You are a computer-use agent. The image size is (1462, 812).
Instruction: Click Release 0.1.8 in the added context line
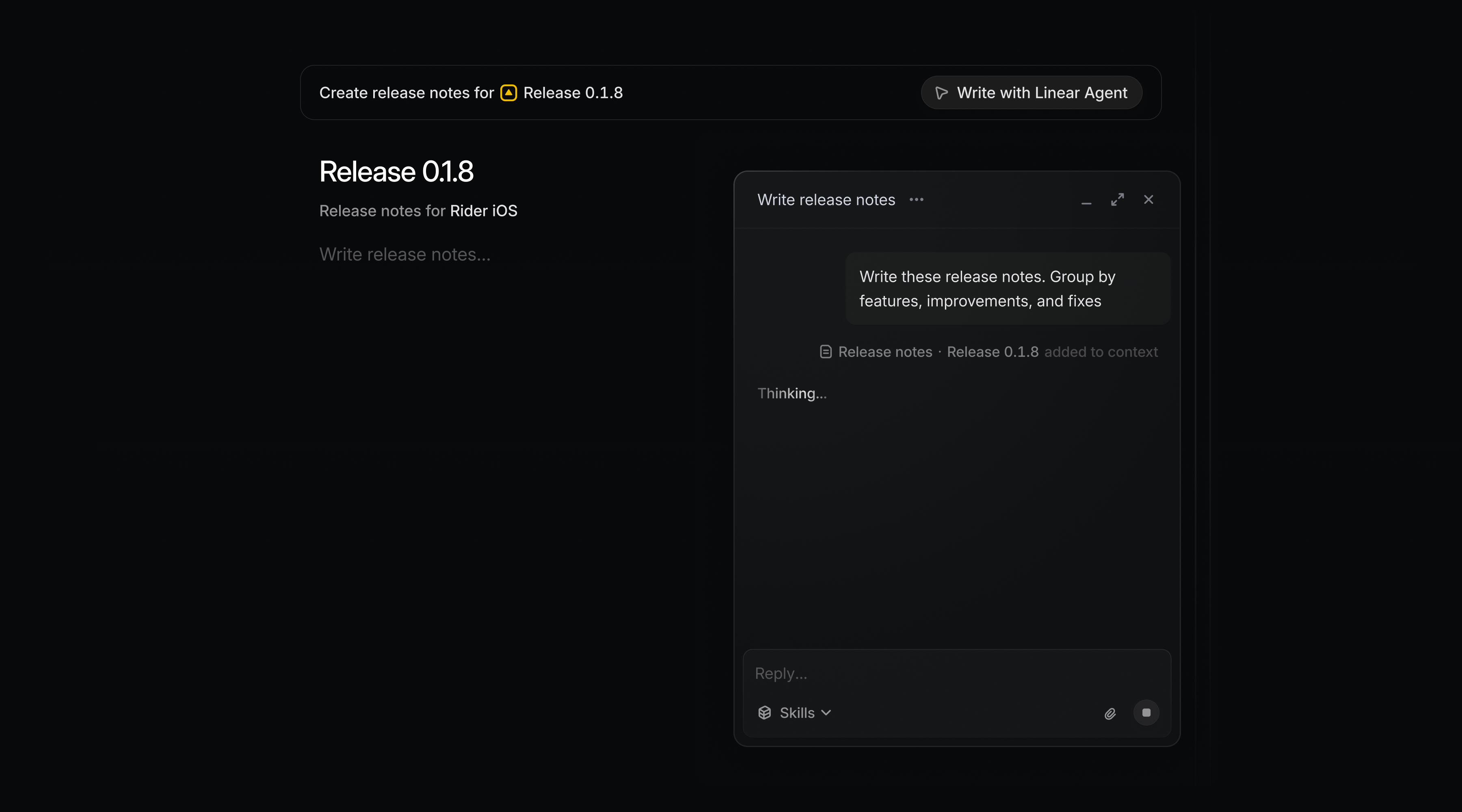991,351
